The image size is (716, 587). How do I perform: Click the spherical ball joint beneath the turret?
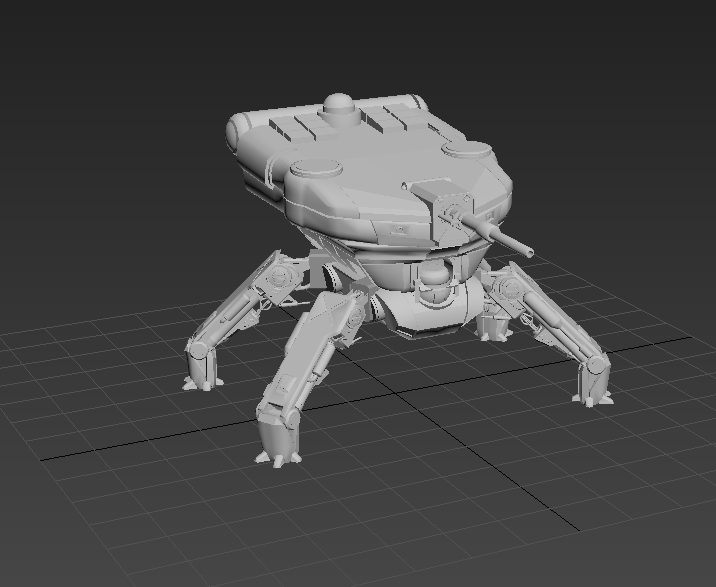(x=434, y=283)
